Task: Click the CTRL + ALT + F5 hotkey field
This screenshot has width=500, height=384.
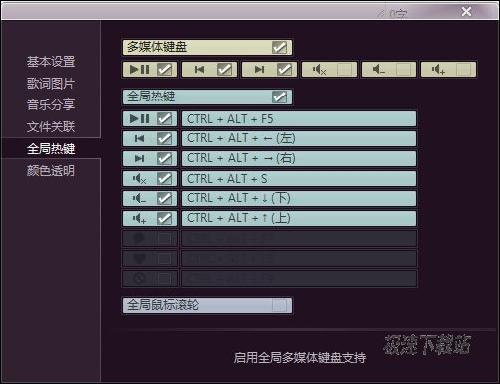Action: [299, 119]
